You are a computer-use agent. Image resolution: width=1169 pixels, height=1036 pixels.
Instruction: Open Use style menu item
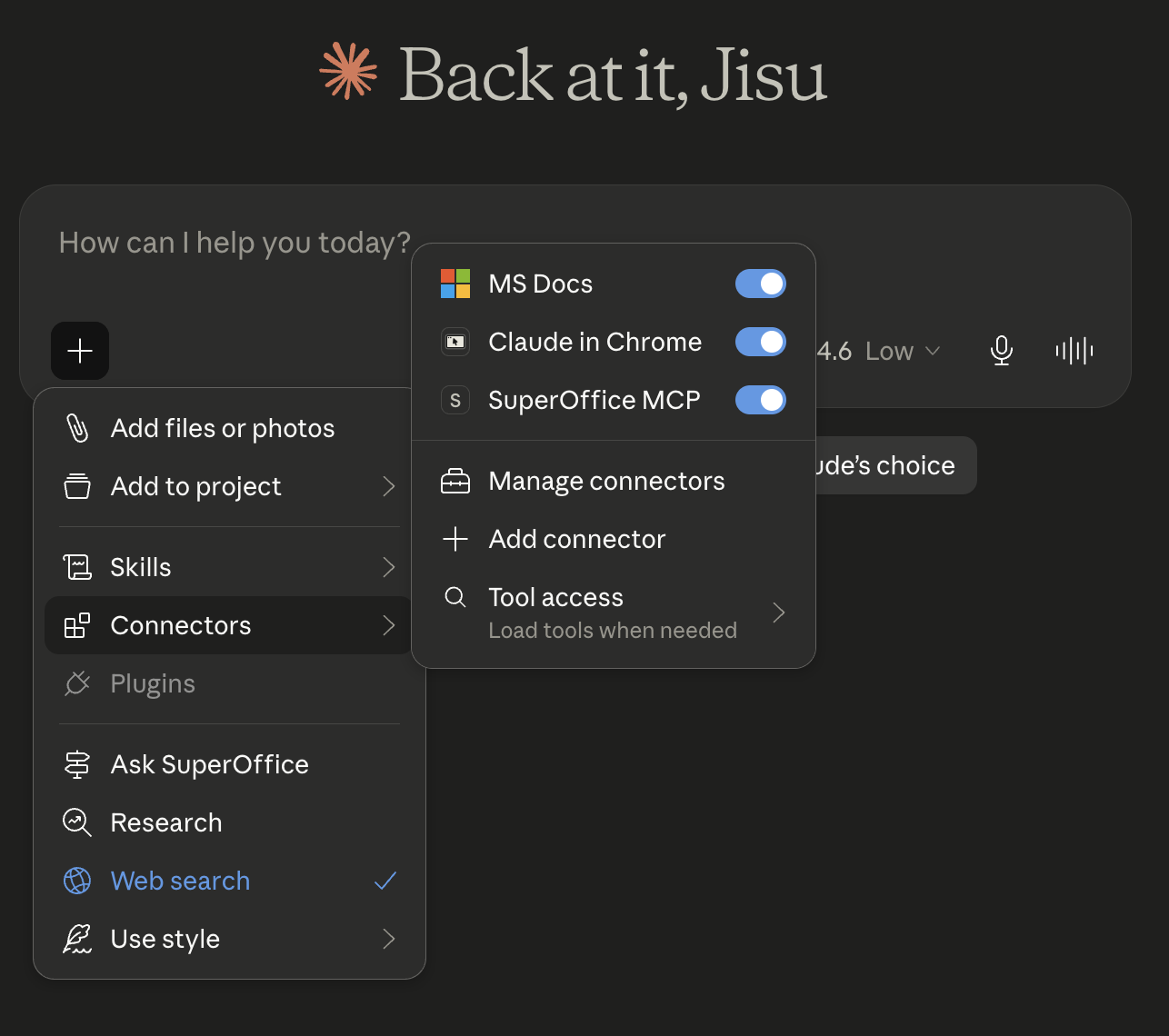[229, 939]
